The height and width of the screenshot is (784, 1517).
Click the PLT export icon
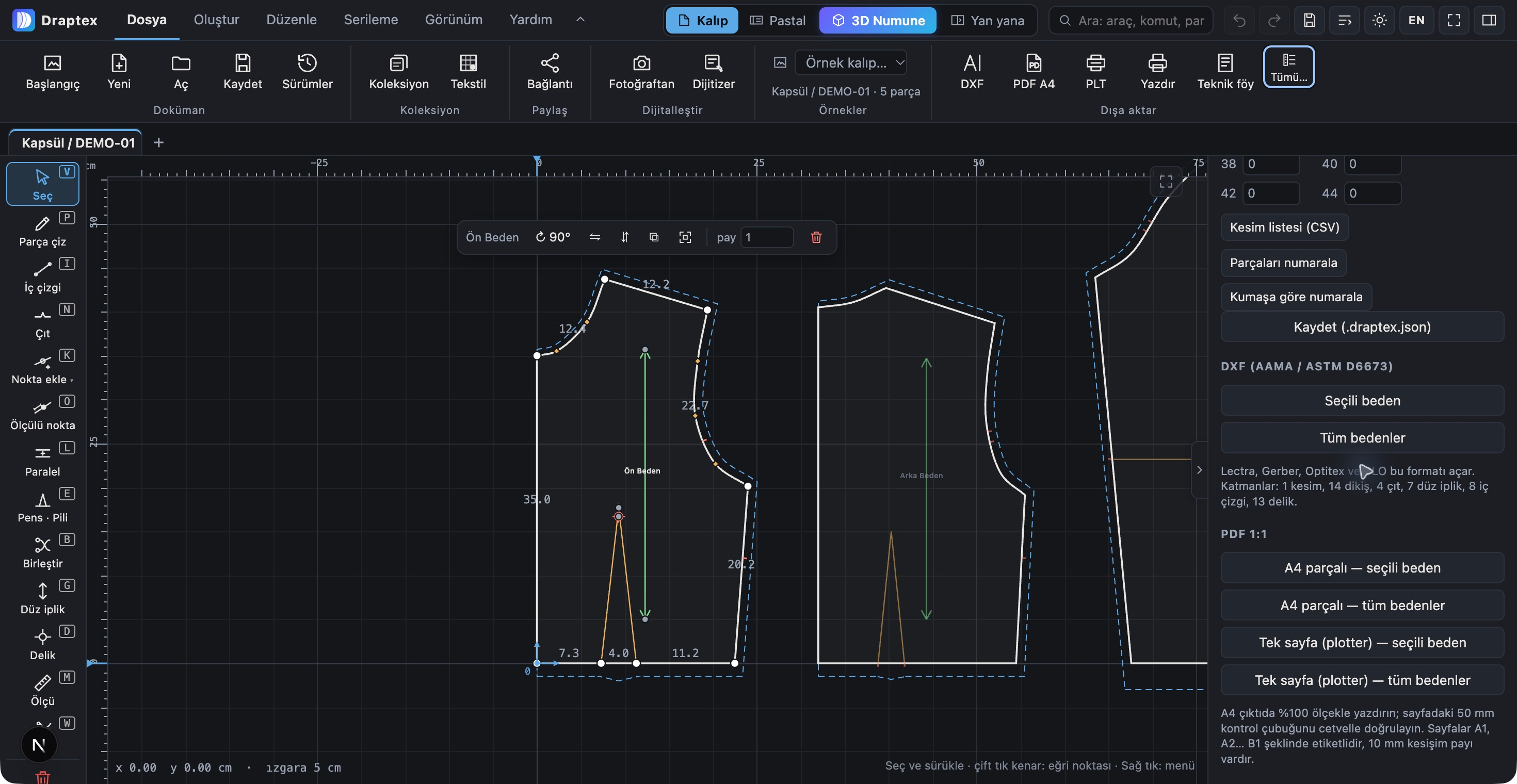(1095, 72)
